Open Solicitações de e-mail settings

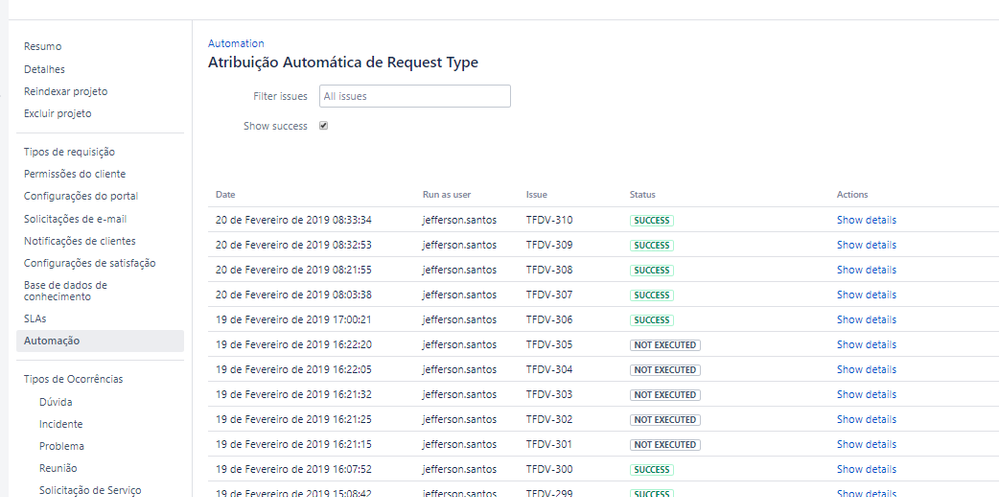[x=75, y=219]
